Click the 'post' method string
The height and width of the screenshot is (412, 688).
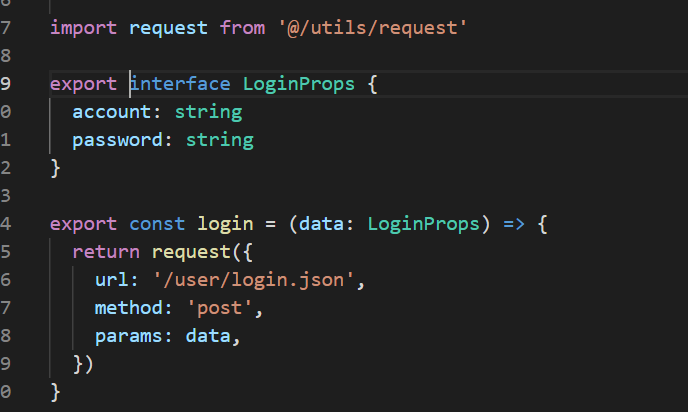click(x=219, y=308)
